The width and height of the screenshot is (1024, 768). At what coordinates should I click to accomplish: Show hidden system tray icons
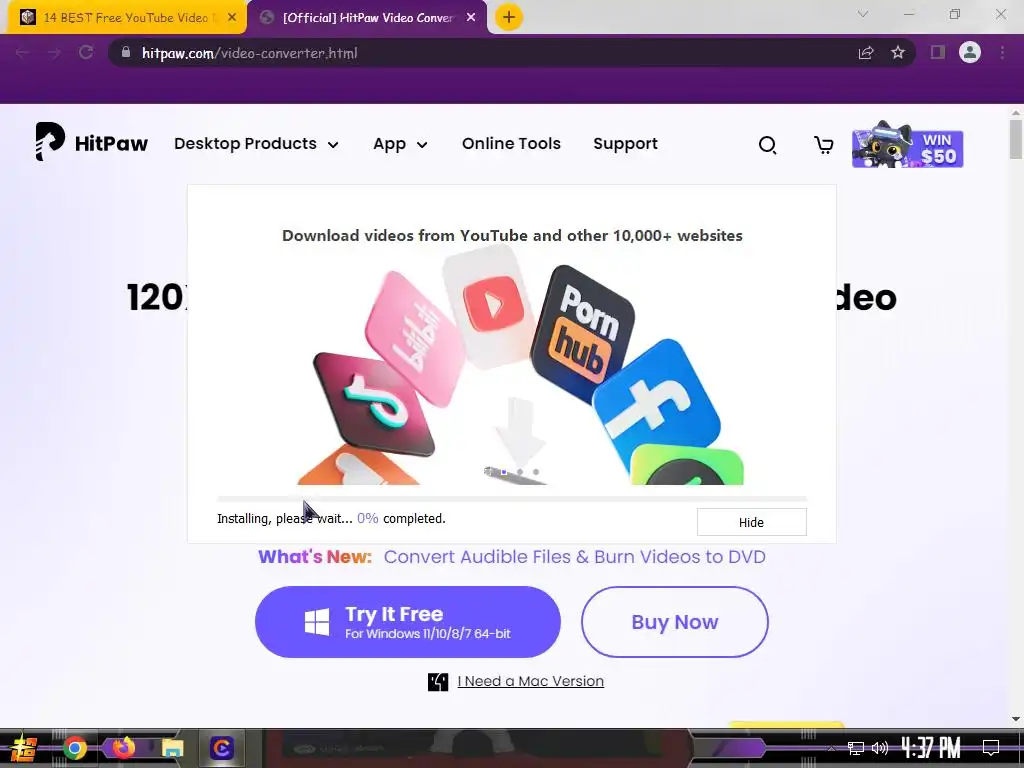(x=831, y=748)
